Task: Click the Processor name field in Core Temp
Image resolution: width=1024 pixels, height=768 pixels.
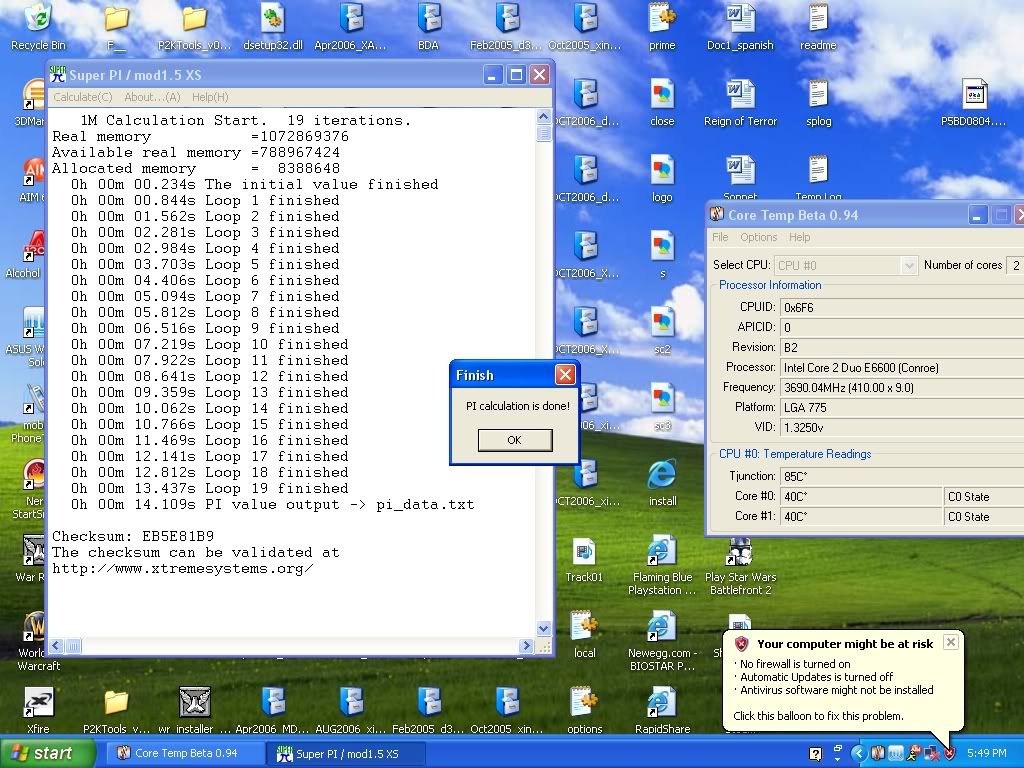Action: click(x=902, y=368)
